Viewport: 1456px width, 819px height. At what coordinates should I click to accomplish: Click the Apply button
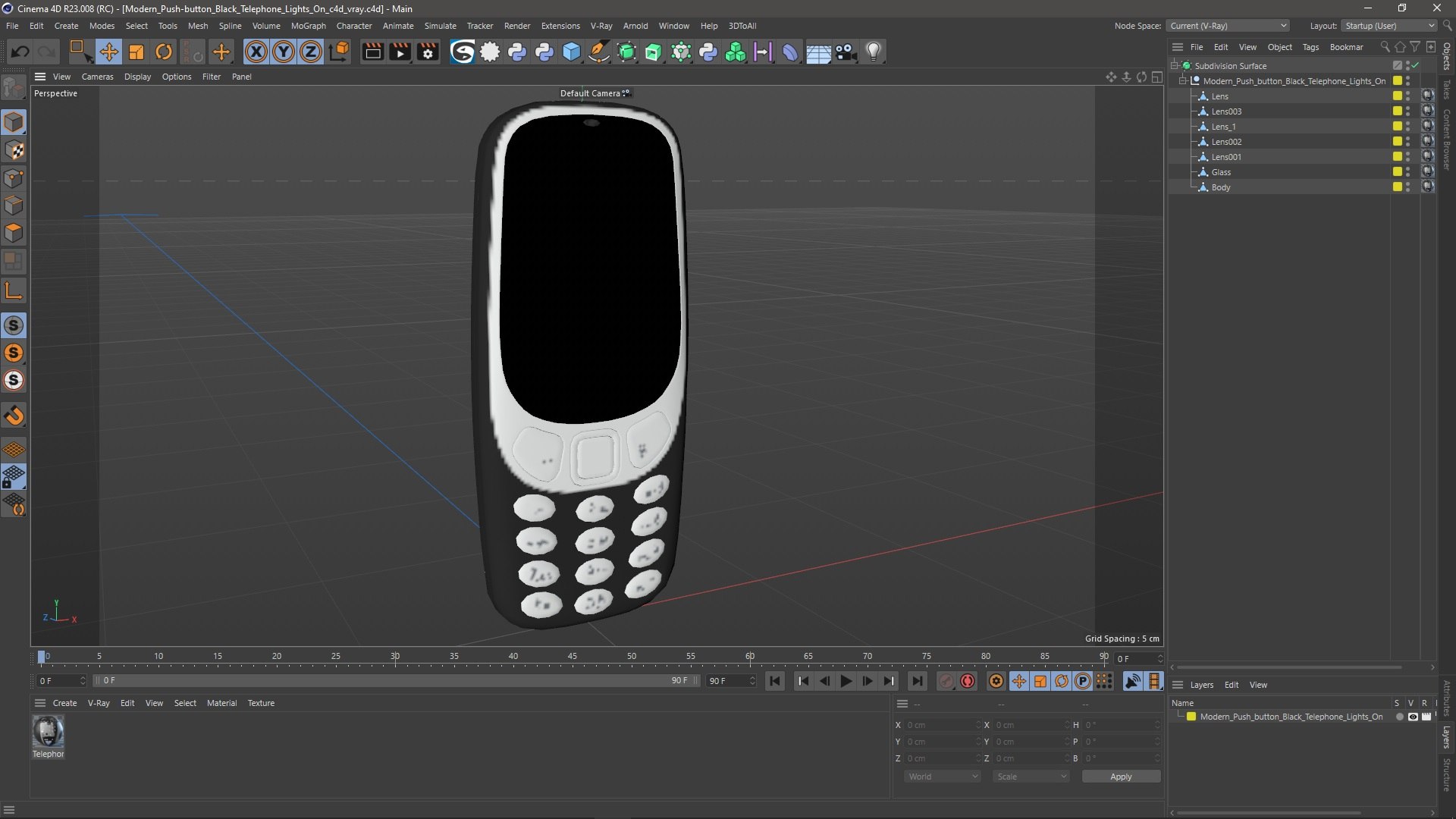1120,777
